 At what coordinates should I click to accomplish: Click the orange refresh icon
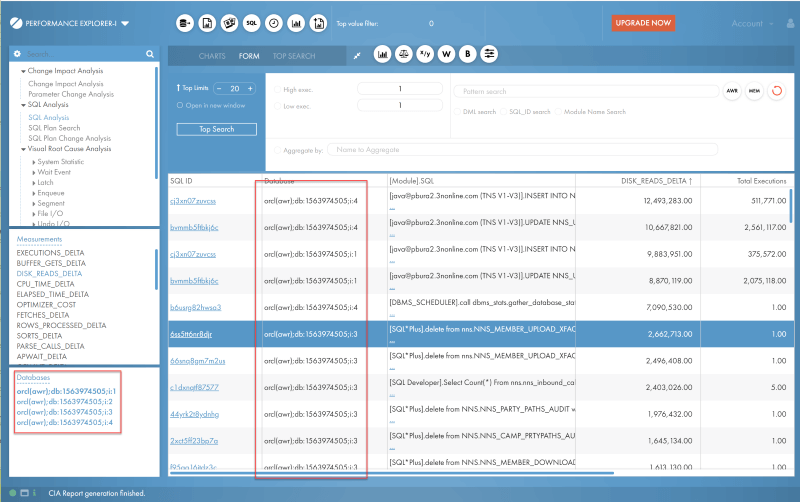point(776,90)
